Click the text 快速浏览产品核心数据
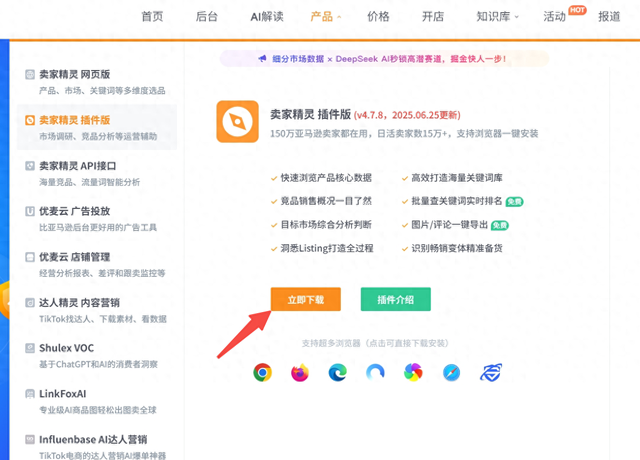The image size is (640, 460). pyautogui.click(x=326, y=178)
